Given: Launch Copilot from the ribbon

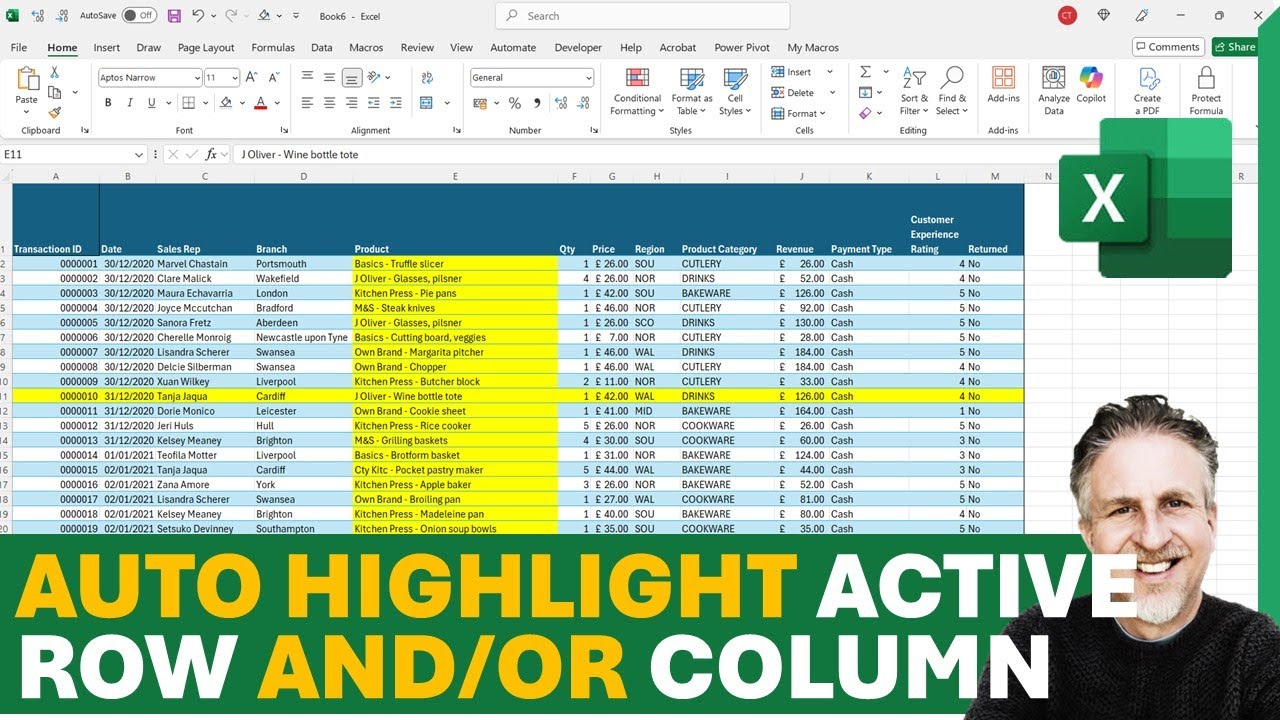Looking at the screenshot, I should click(x=1091, y=84).
